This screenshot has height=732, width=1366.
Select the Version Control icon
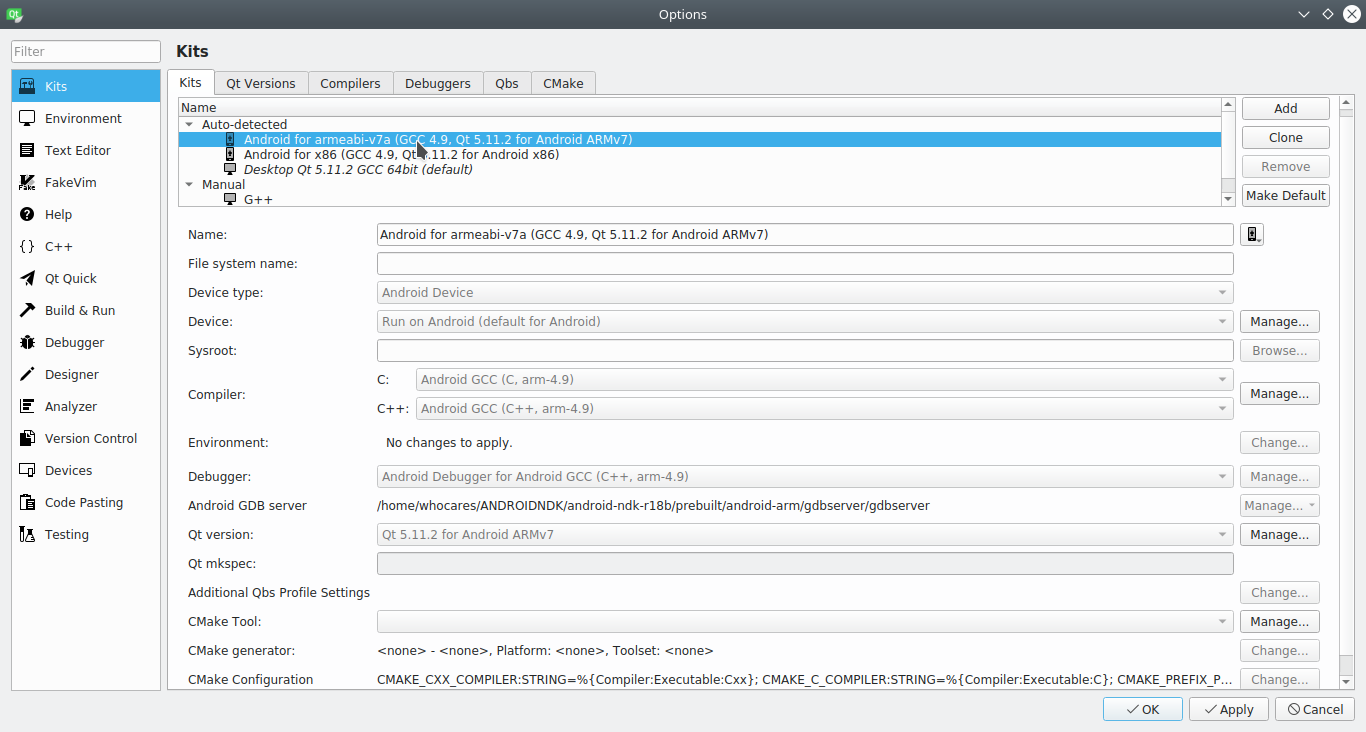pyautogui.click(x=27, y=438)
